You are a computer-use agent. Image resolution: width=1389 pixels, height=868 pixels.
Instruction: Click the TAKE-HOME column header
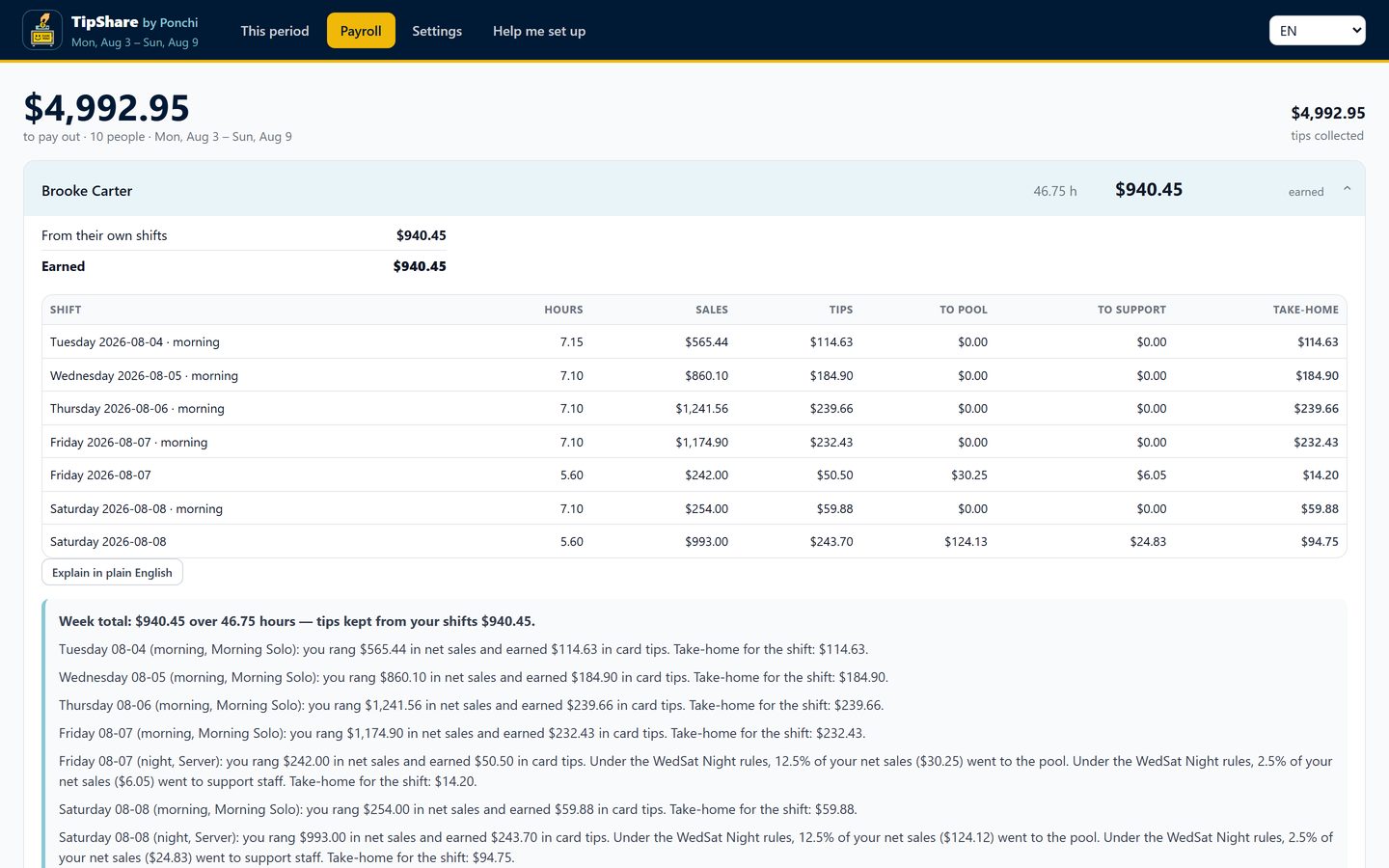[1306, 310]
